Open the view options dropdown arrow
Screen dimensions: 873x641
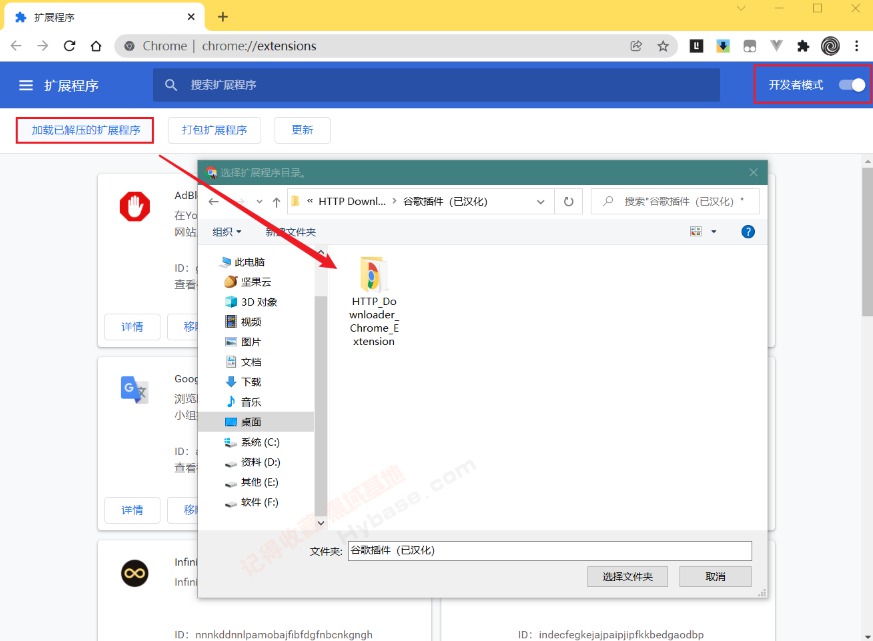click(714, 231)
